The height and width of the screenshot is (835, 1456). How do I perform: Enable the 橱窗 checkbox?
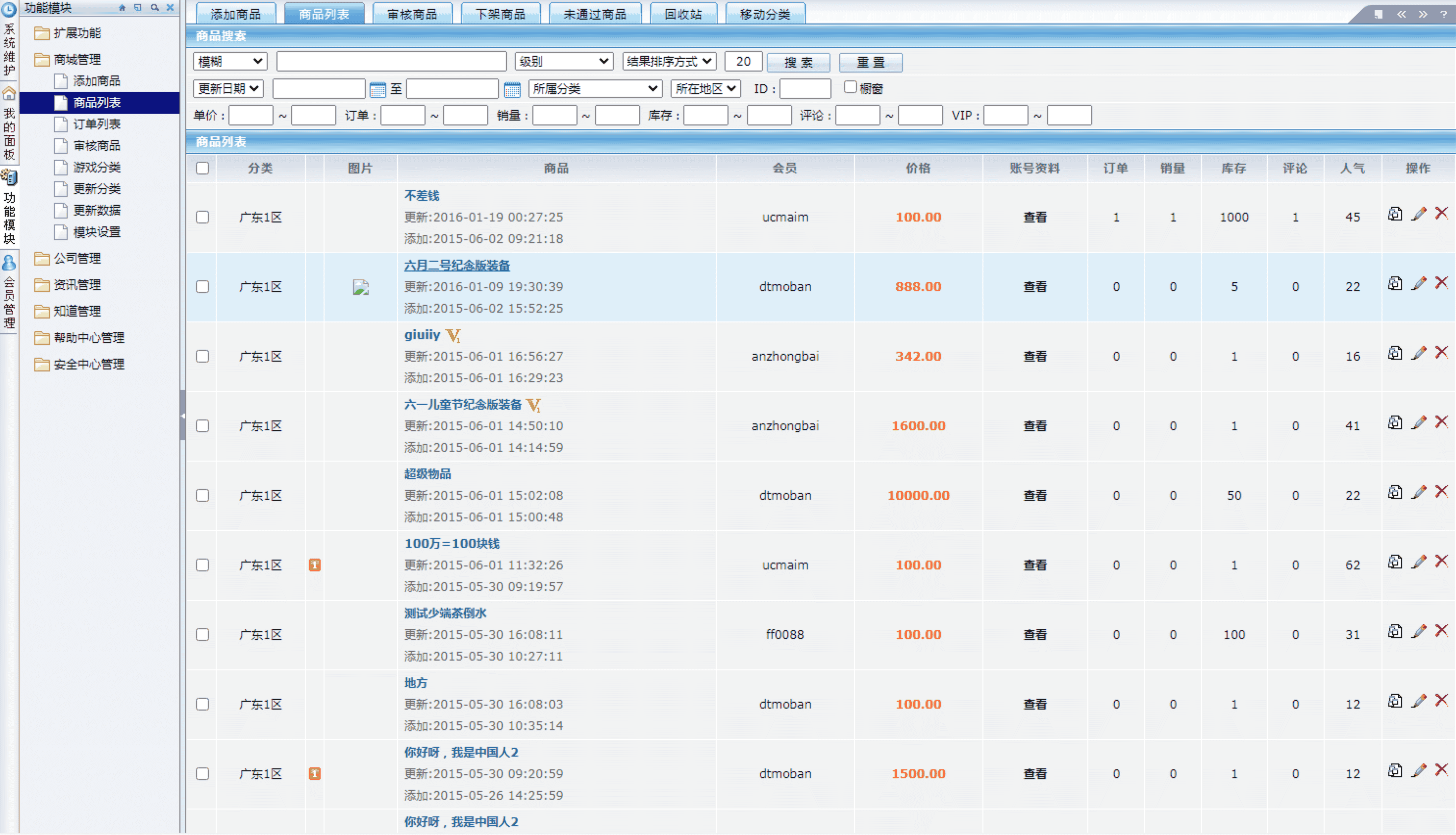(850, 87)
